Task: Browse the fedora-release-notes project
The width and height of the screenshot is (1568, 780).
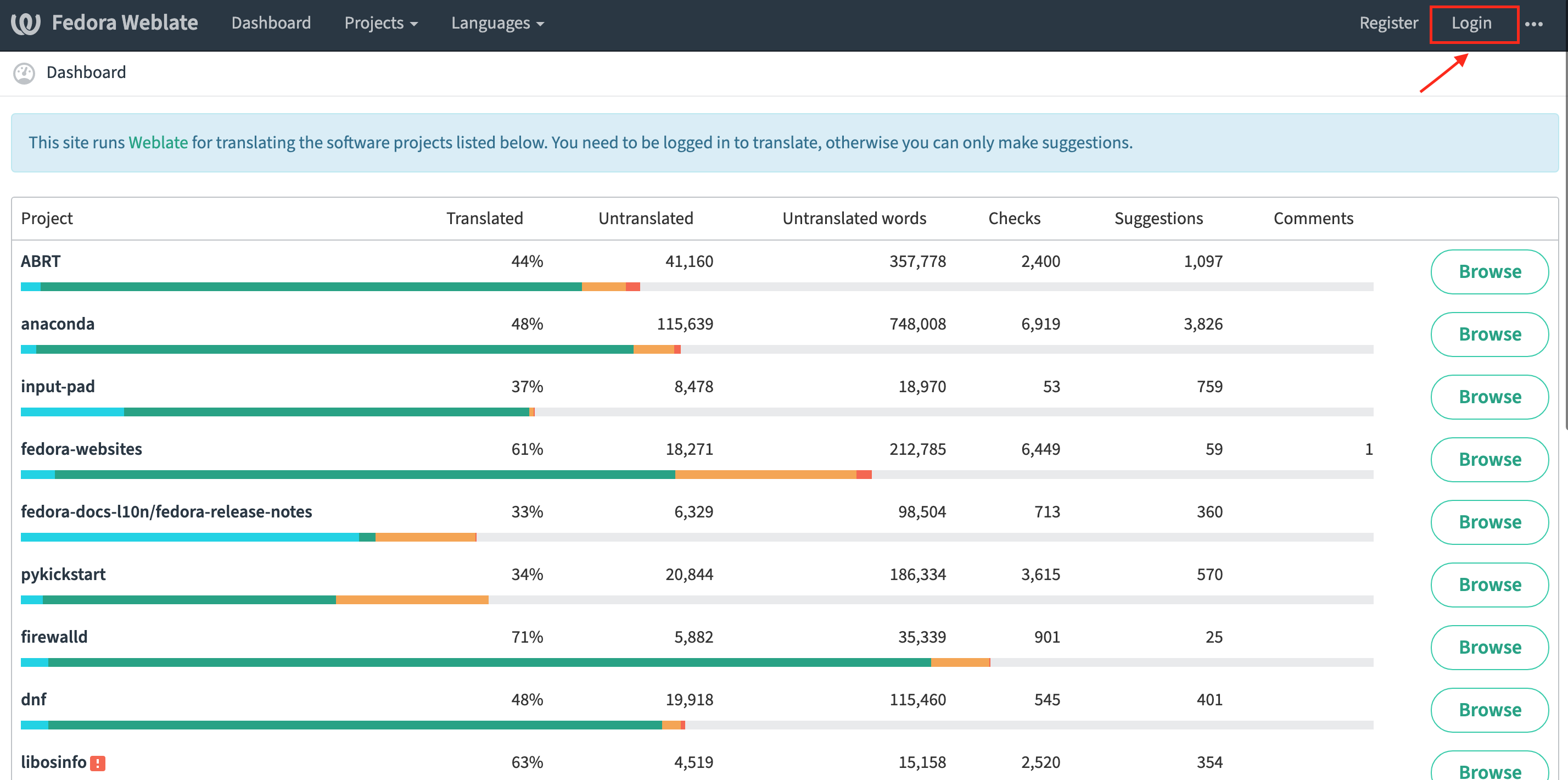Action: (x=1489, y=522)
